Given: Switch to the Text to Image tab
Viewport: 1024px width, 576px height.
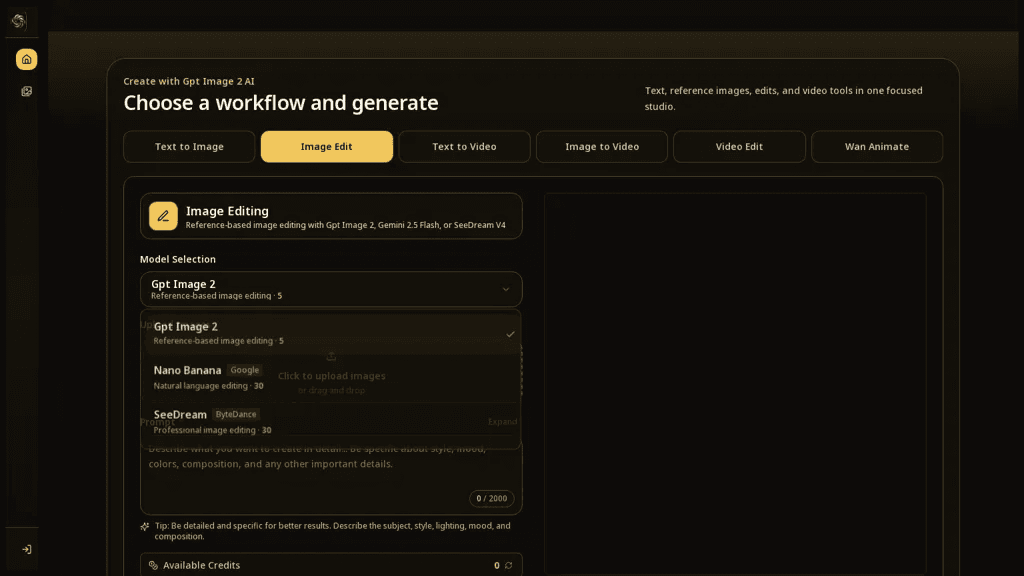Looking at the screenshot, I should 189,146.
